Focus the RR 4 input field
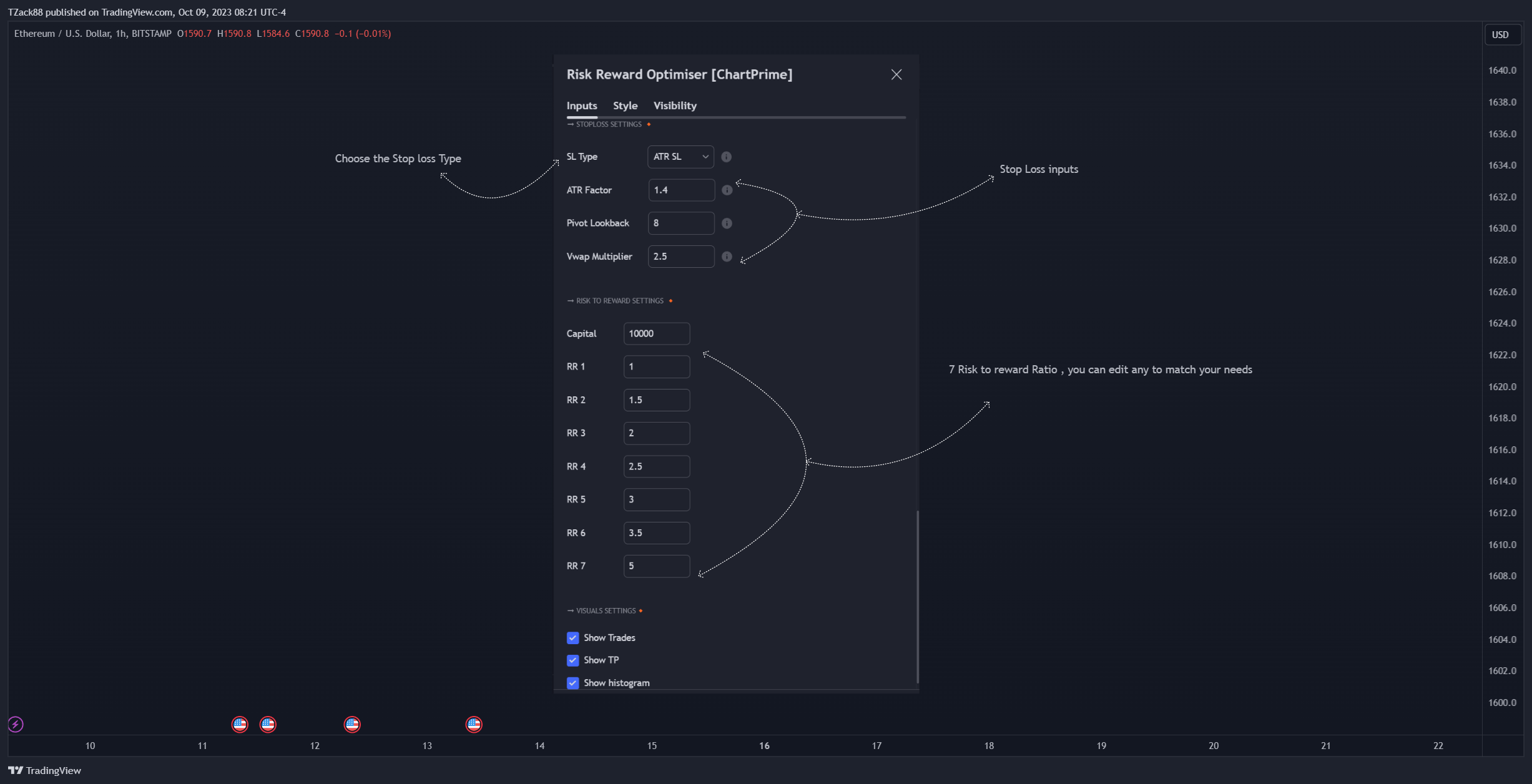 click(657, 466)
